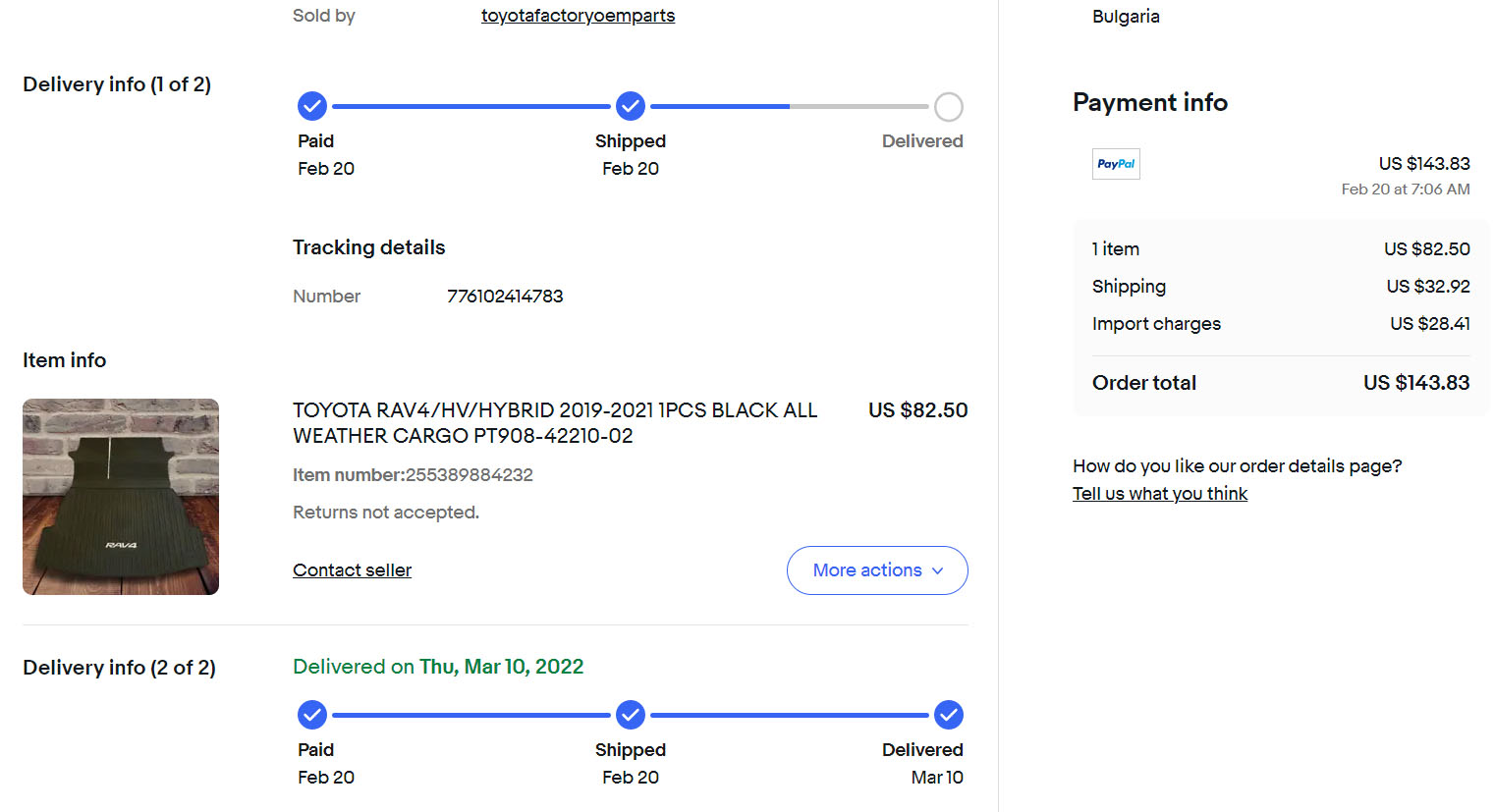The image size is (1494, 812).
Task: Click the empty Delivered circle in delivery 1
Action: coord(948,106)
